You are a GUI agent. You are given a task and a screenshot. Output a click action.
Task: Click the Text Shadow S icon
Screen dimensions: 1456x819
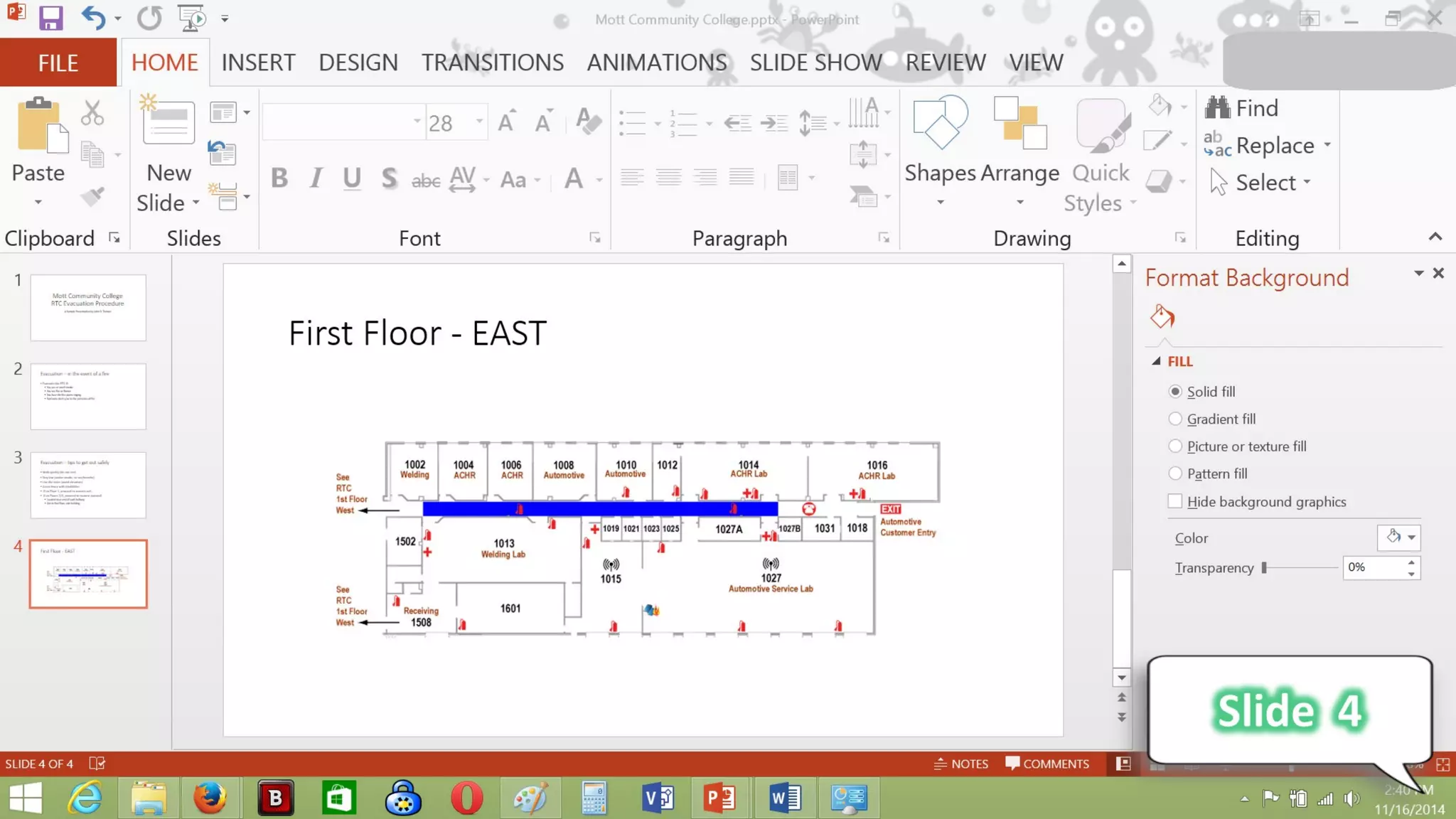388,178
